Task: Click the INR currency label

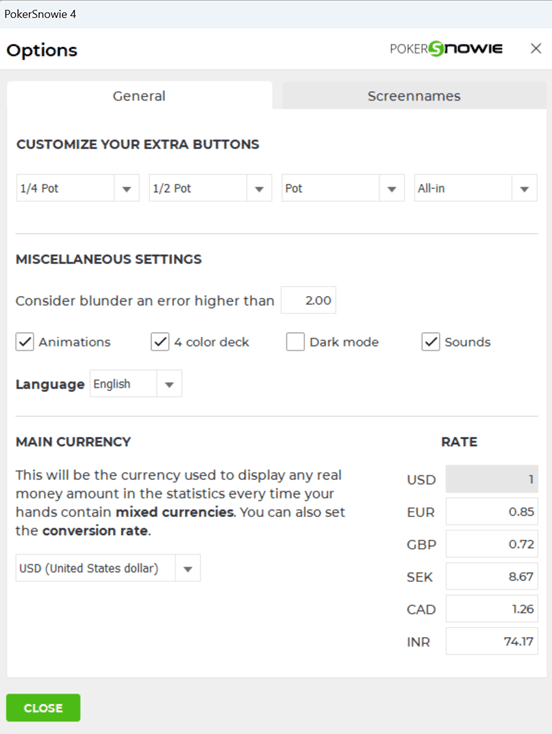Action: click(x=419, y=642)
